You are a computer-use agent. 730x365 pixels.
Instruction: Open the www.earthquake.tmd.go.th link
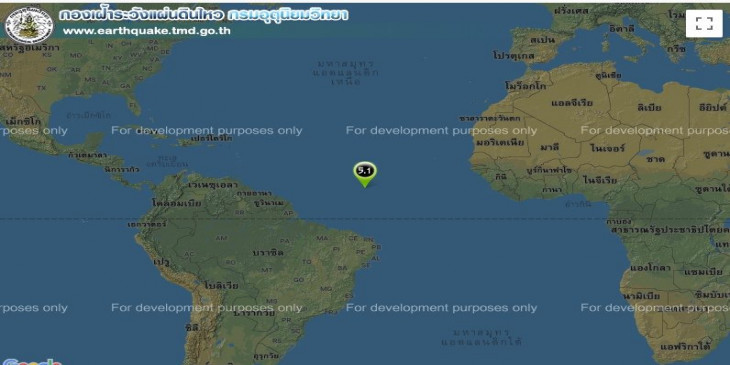click(147, 31)
